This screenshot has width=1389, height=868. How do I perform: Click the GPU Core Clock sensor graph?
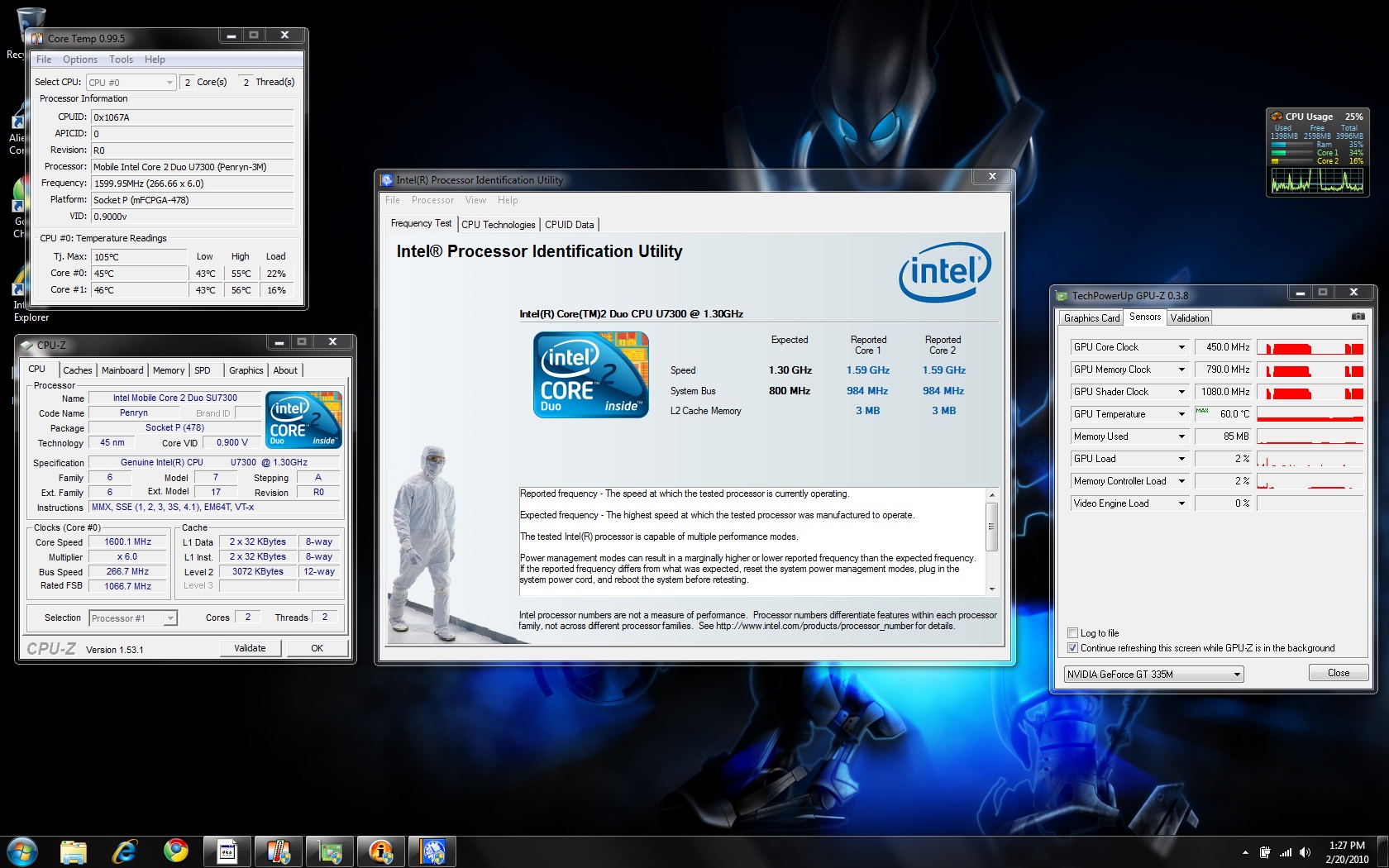click(1310, 347)
